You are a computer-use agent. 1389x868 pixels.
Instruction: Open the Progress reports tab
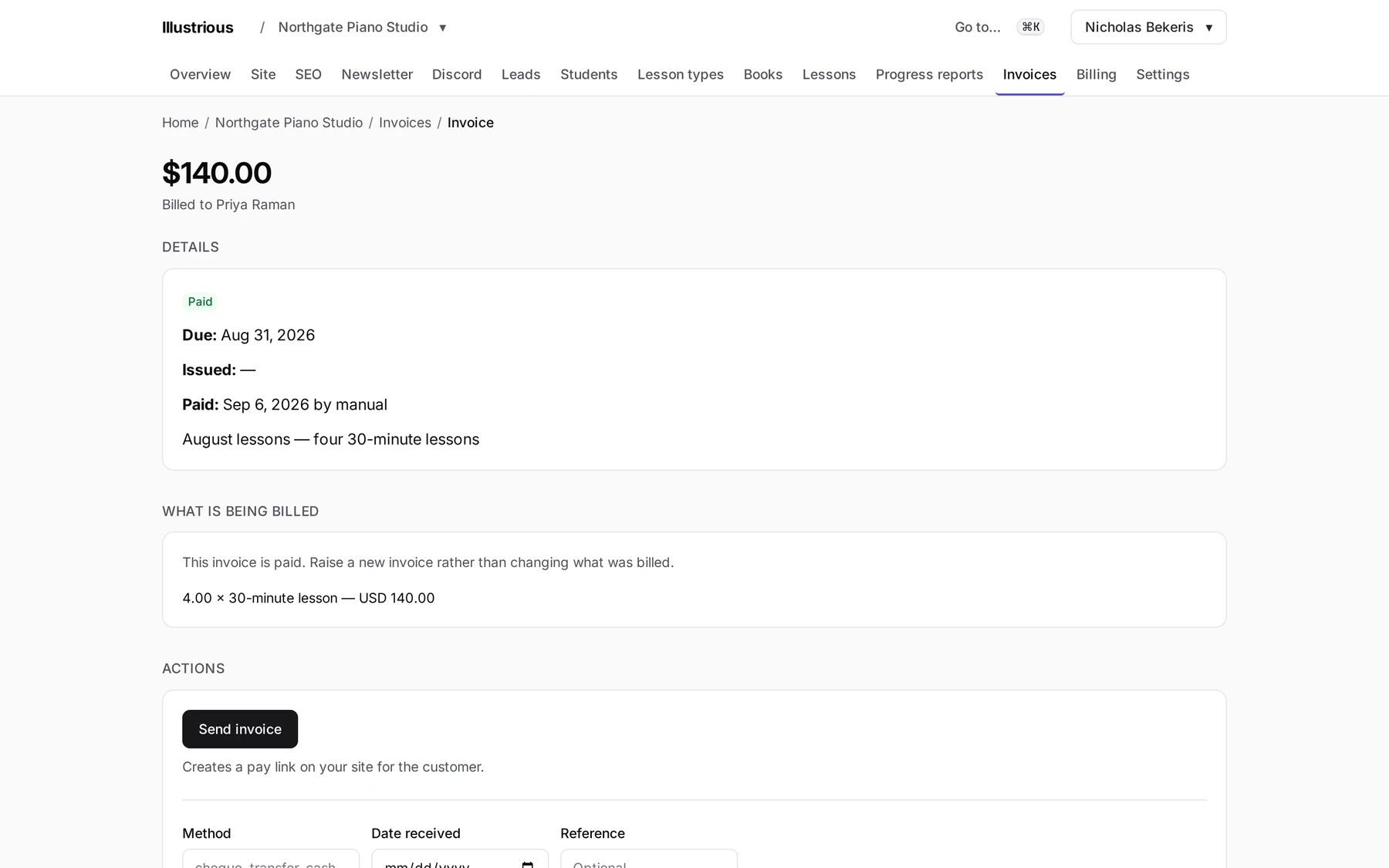[929, 74]
